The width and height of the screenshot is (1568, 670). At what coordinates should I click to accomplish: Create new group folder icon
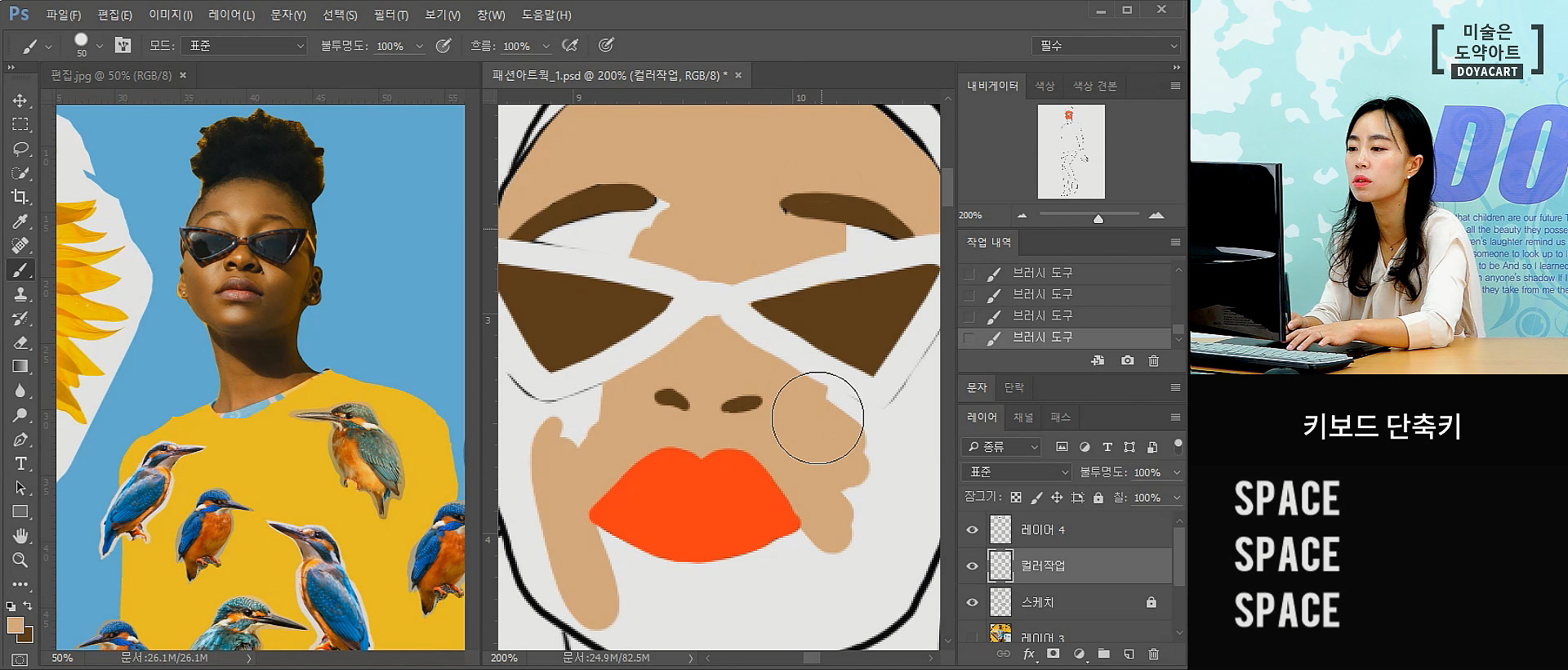1103,654
